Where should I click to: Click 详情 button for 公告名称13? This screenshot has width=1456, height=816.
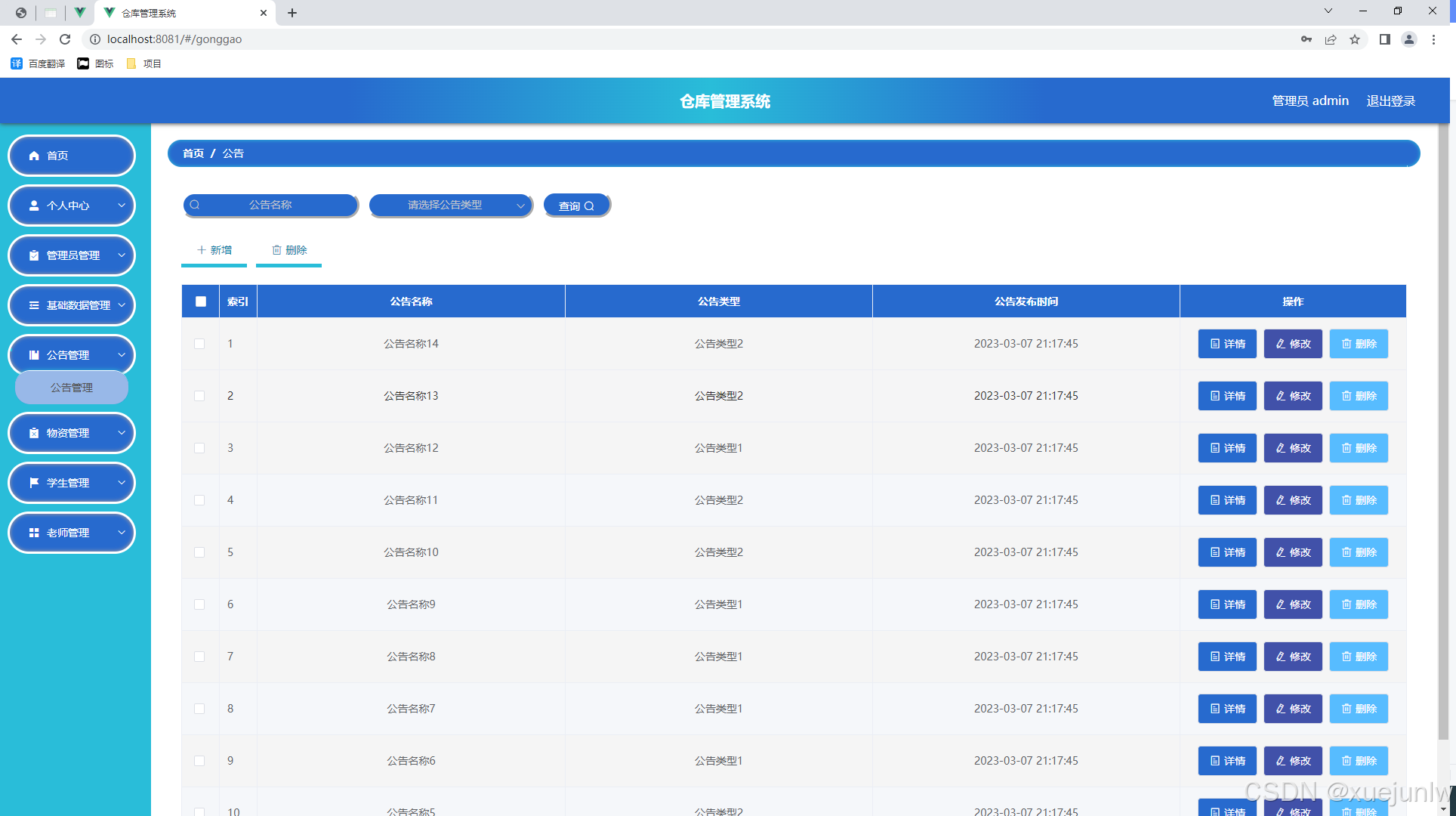(x=1227, y=396)
